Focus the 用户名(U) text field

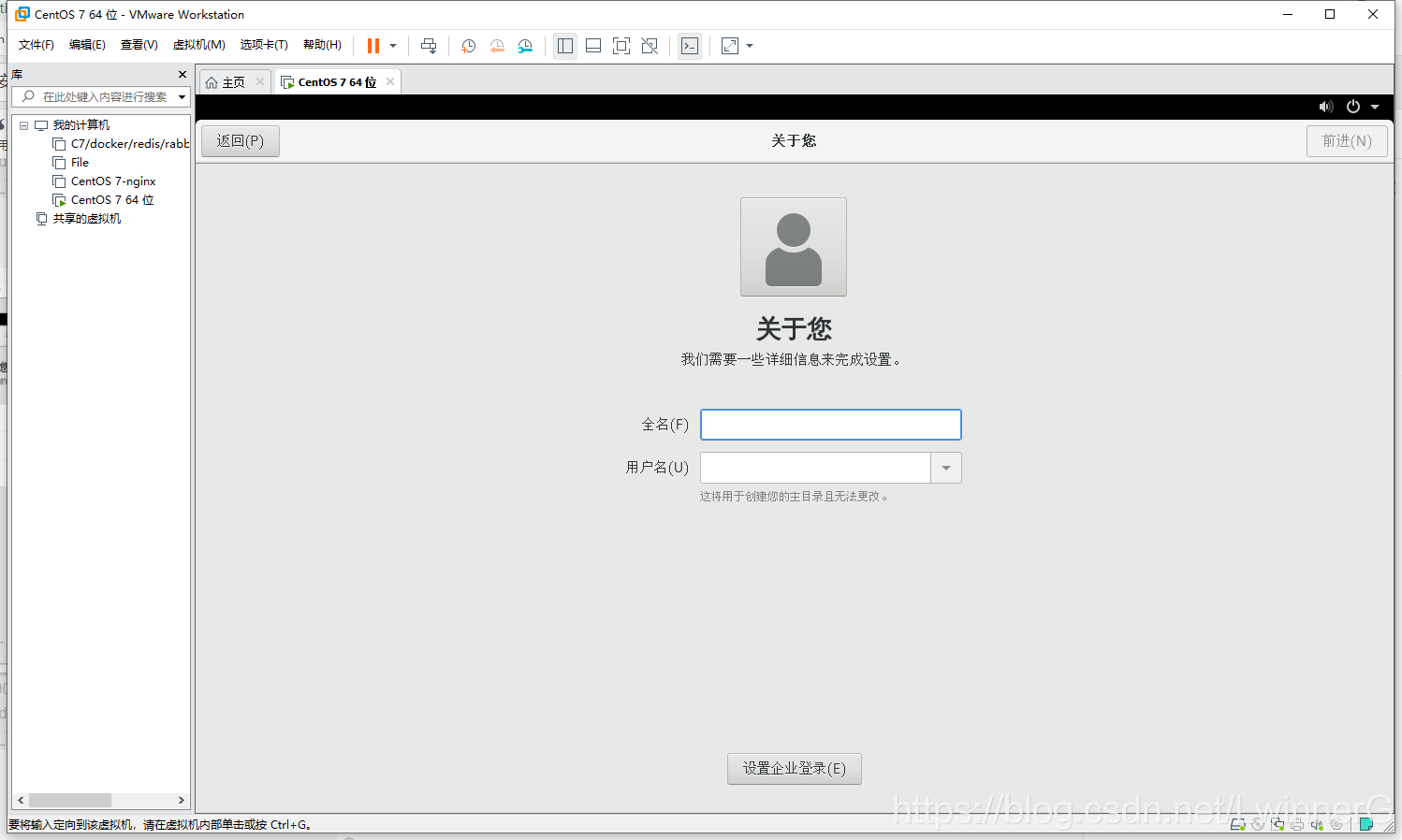[x=815, y=468]
